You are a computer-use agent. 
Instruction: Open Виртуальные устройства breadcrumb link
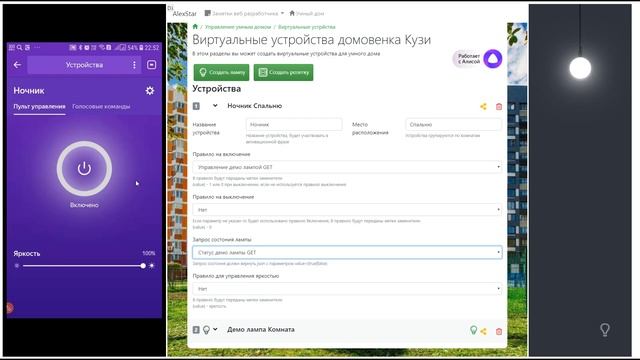coord(307,27)
